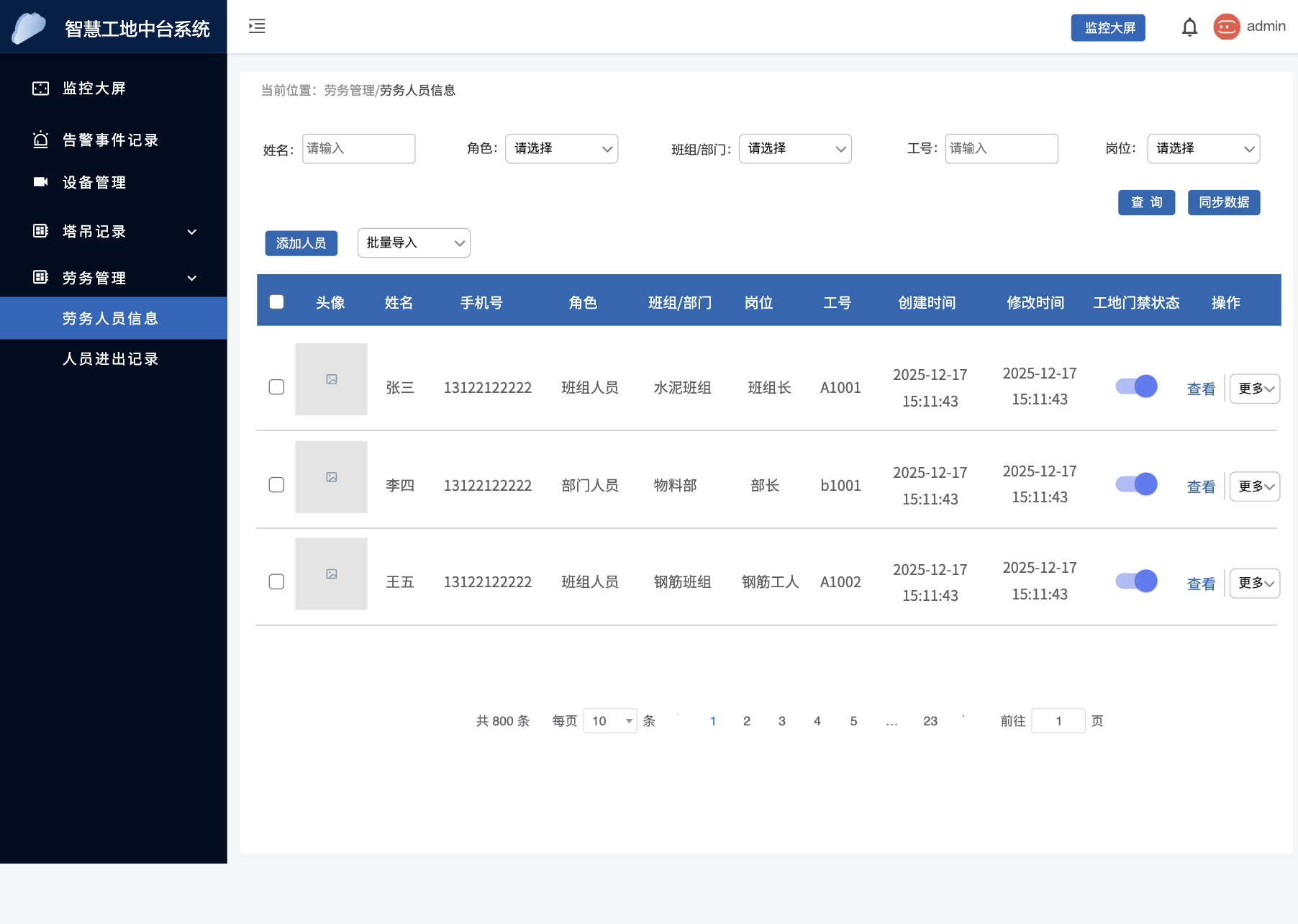The image size is (1298, 924).
Task: Open the 角色 filter dropdown
Action: [561, 149]
